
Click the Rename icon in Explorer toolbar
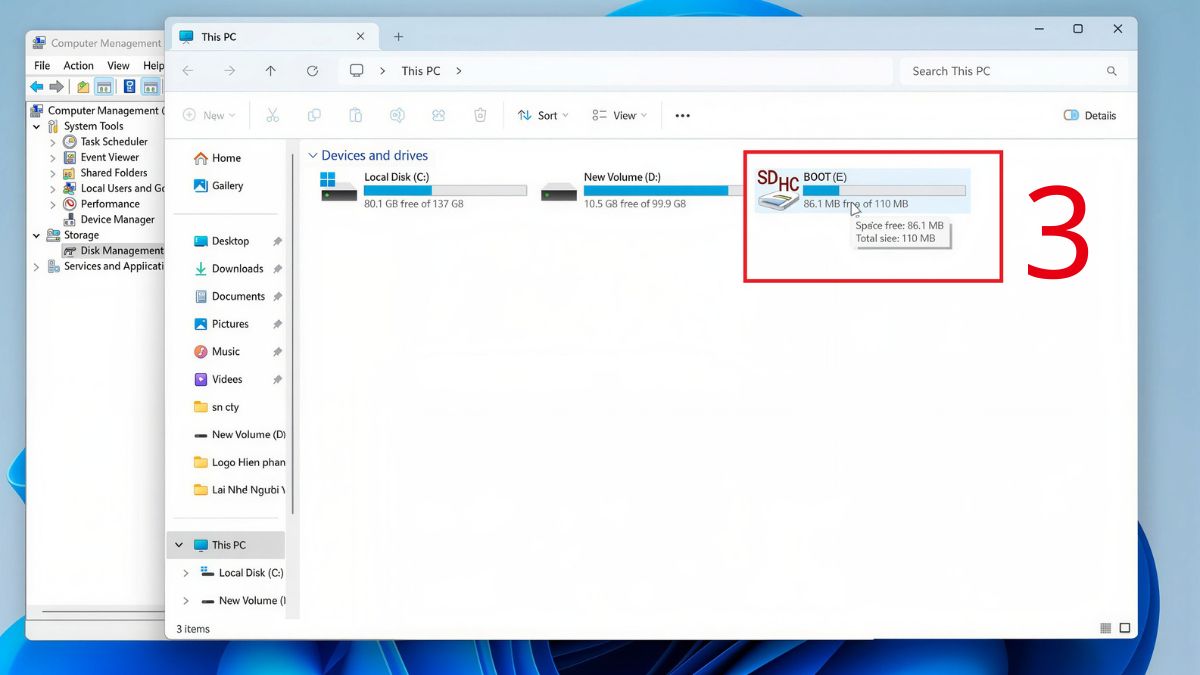[397, 115]
